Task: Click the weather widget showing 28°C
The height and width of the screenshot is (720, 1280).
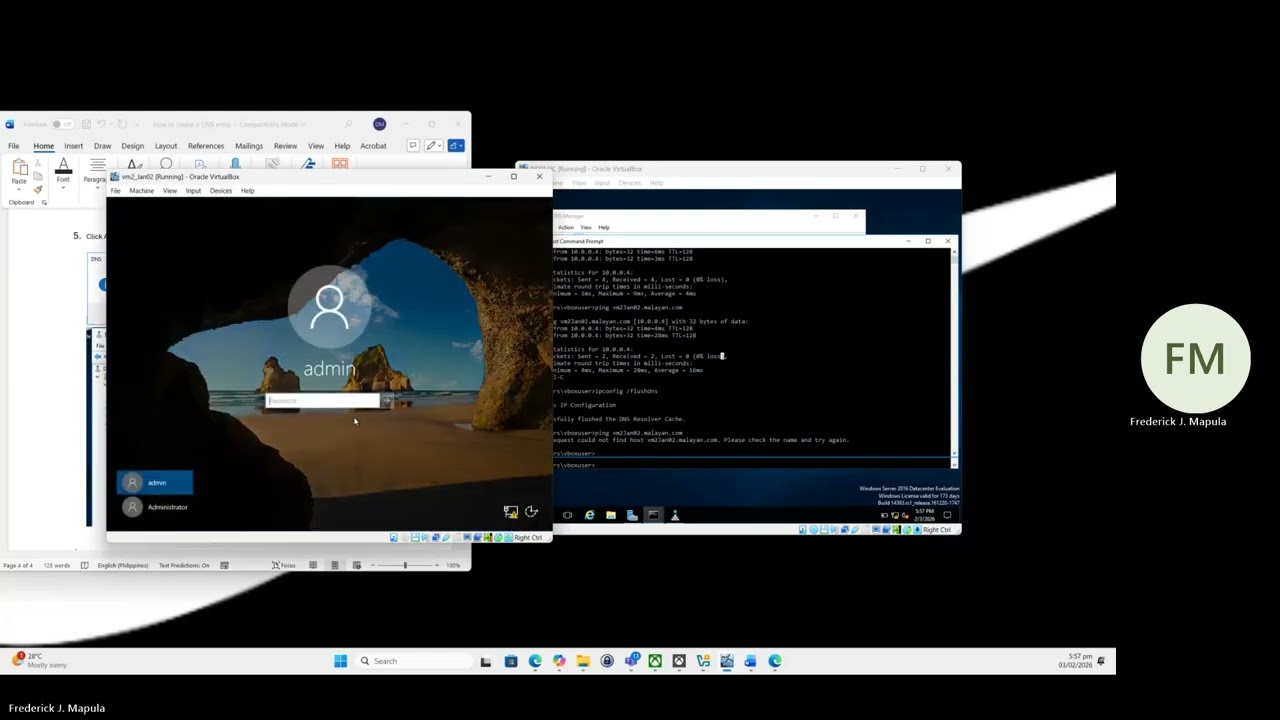Action: point(40,660)
